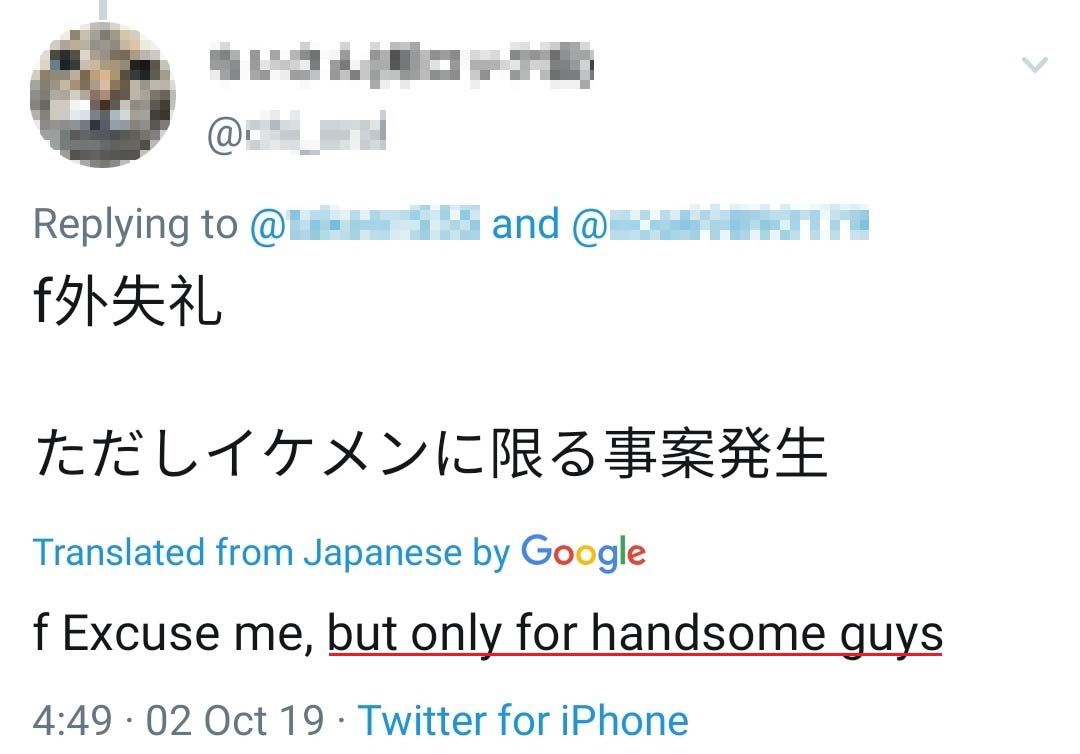This screenshot has width=1080, height=754.
Task: Click the Japanese text "f外失礼"
Action: (x=128, y=303)
